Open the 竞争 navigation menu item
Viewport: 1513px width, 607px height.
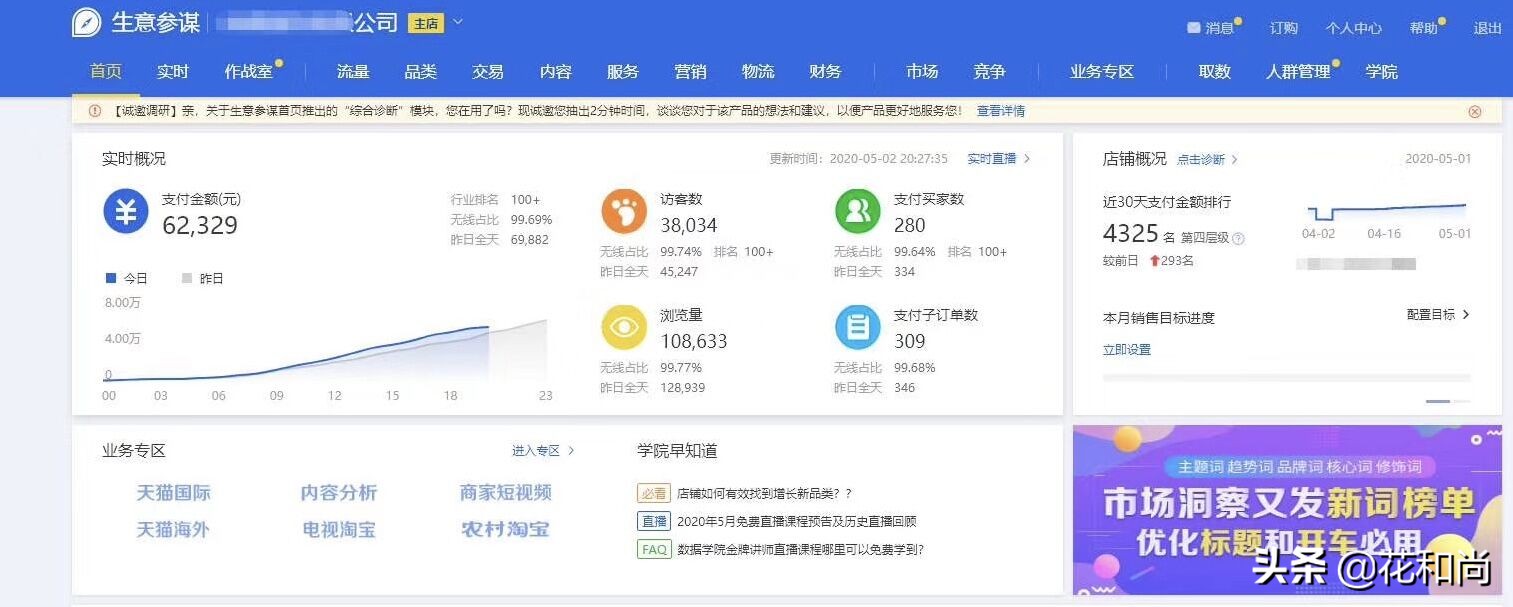[x=988, y=71]
